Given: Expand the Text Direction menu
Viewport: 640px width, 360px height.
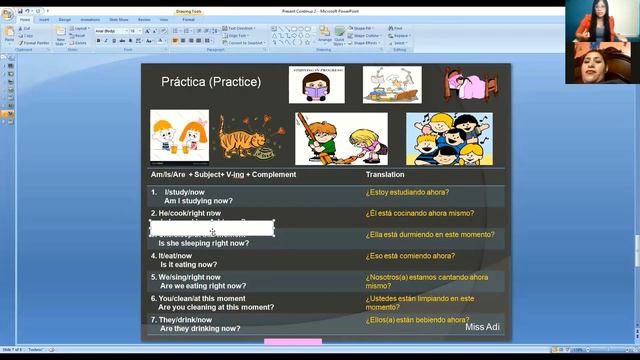Looking at the screenshot, I should [x=239, y=28].
